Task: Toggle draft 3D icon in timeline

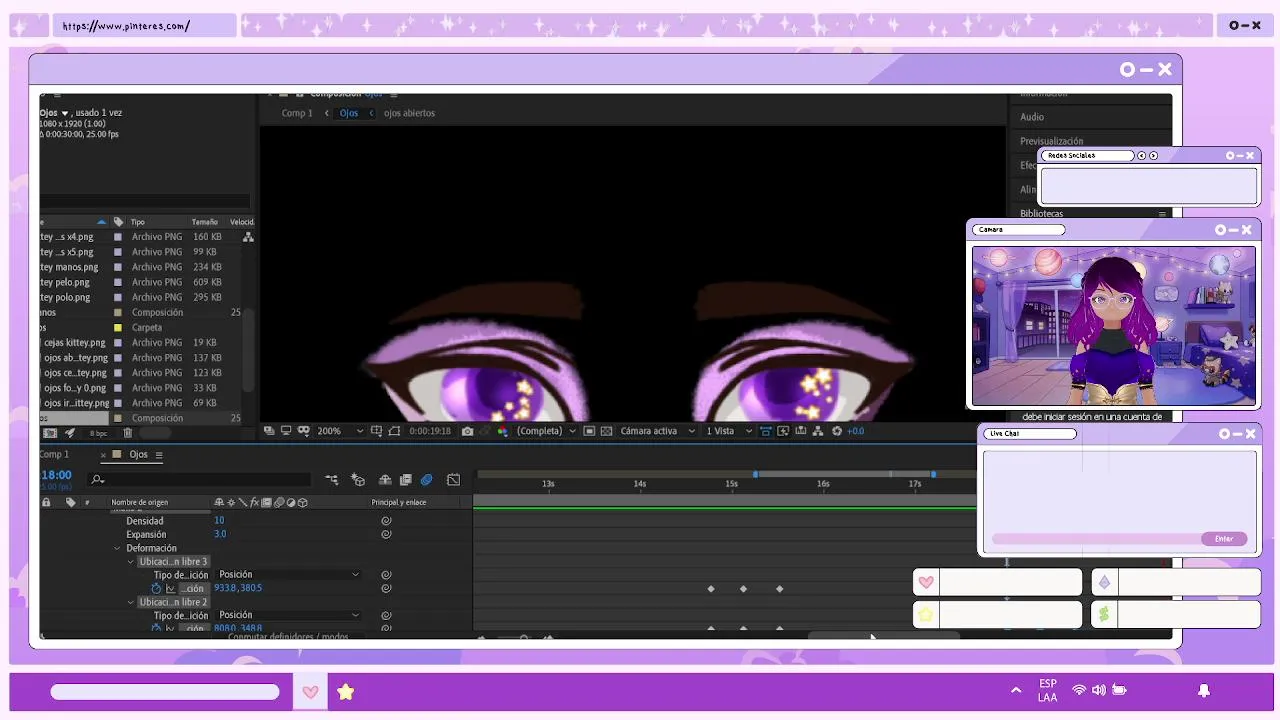Action: [358, 480]
